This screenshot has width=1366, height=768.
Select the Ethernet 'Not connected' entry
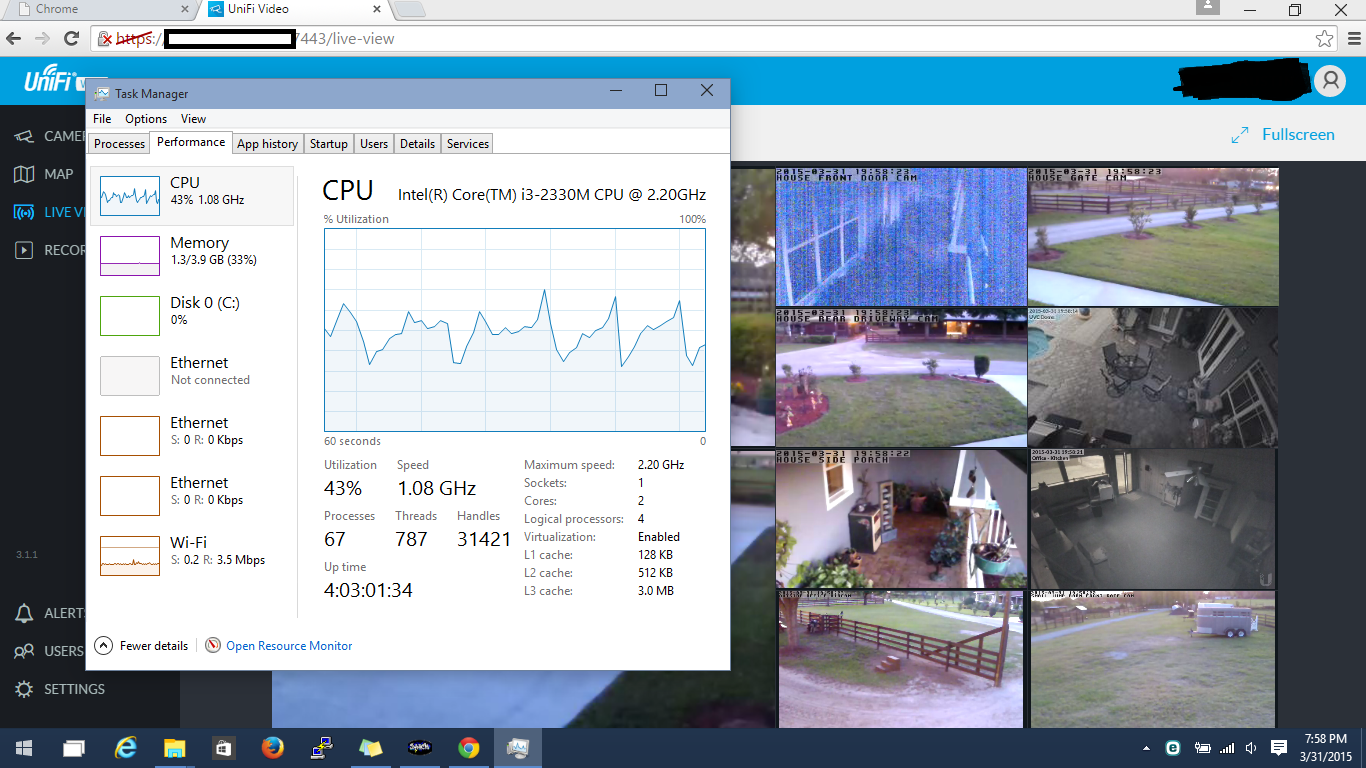[192, 376]
